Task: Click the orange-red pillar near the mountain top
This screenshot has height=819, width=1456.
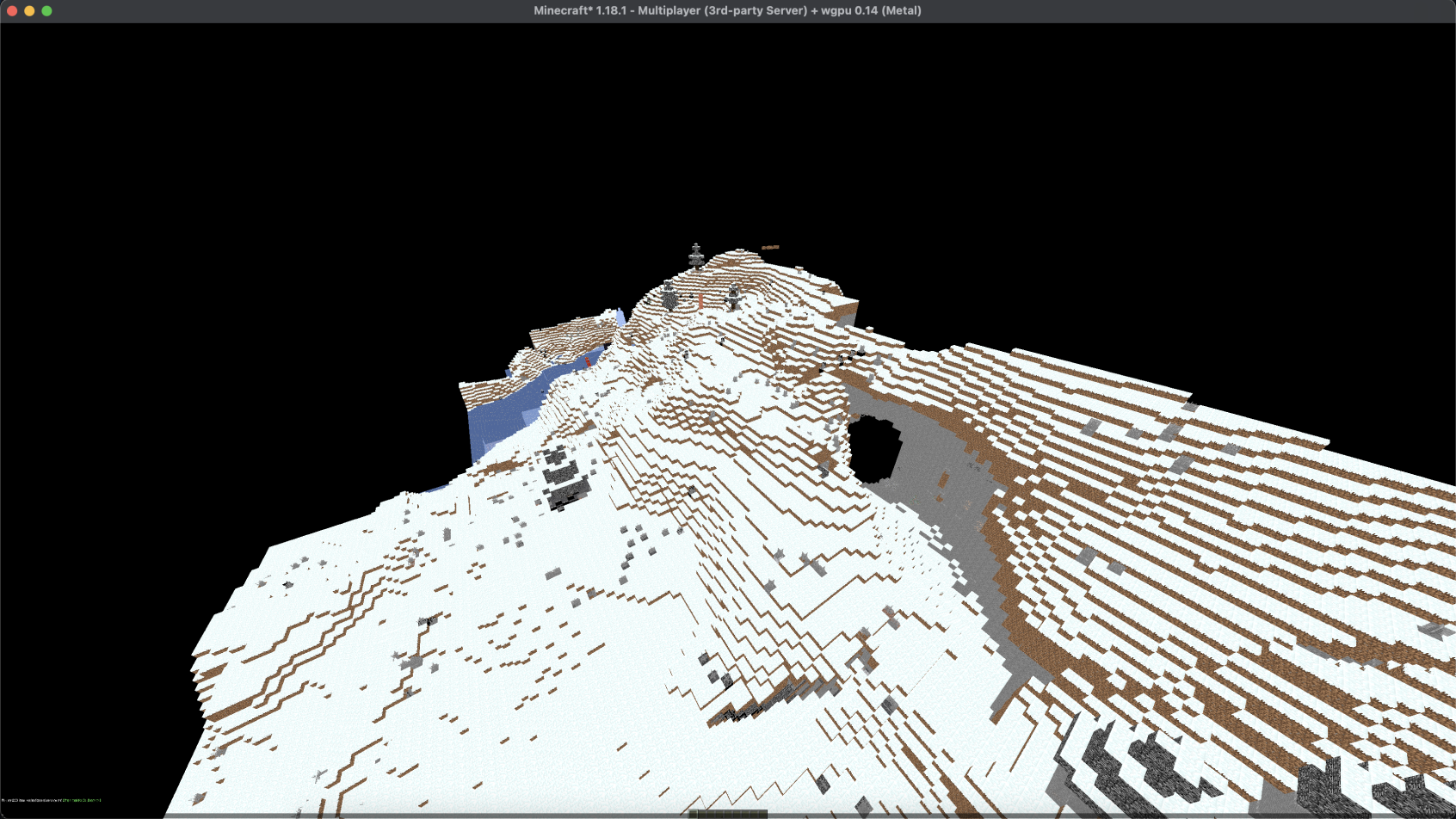Action: click(x=700, y=300)
